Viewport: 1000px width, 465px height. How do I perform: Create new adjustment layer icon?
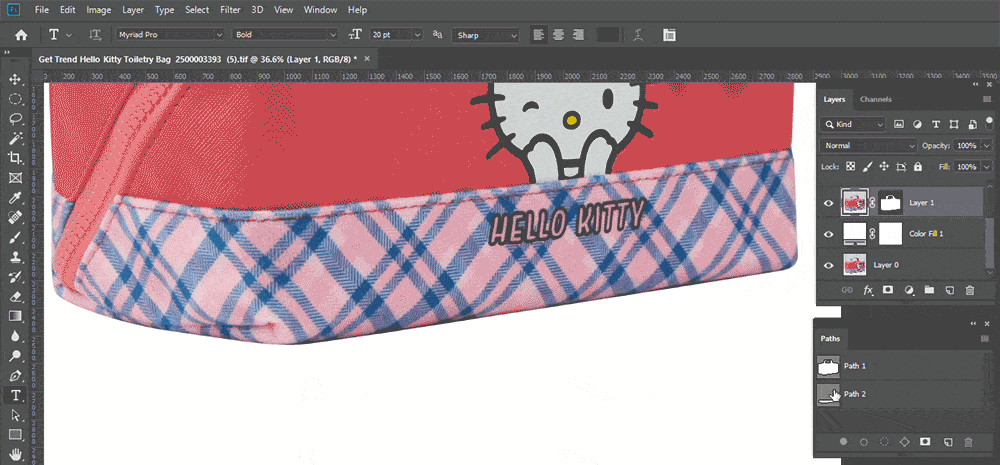[x=909, y=290]
